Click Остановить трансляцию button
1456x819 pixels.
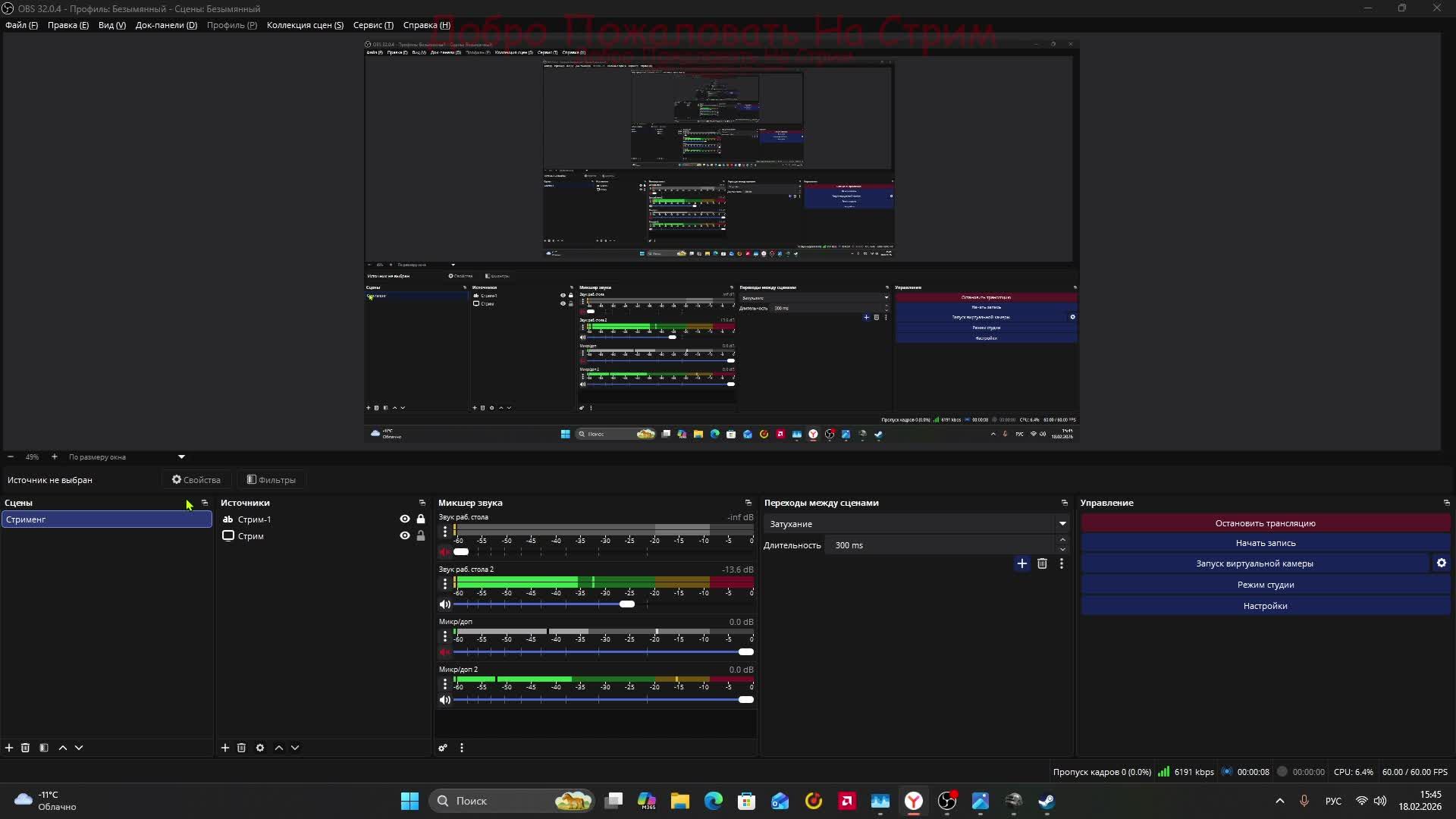[1265, 523]
